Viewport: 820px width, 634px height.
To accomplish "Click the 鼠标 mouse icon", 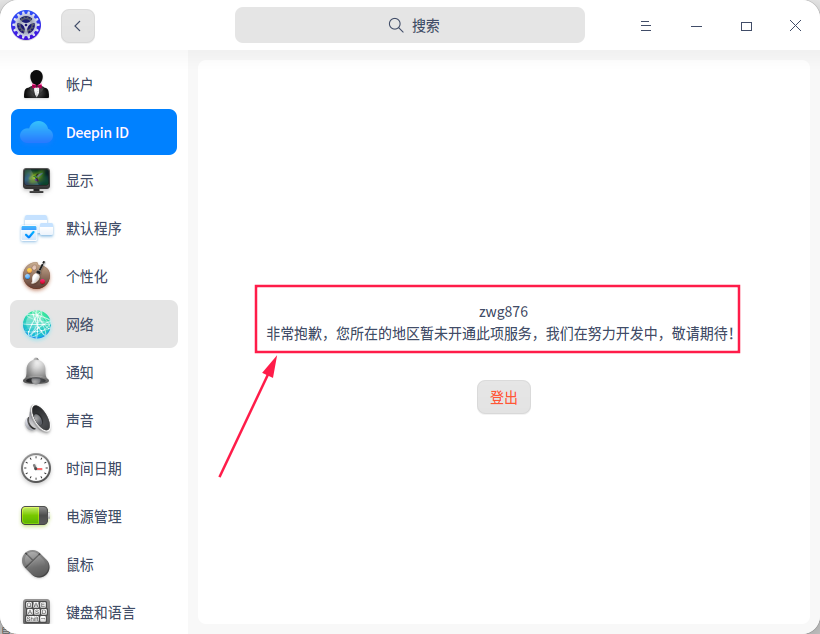I will coord(36,564).
